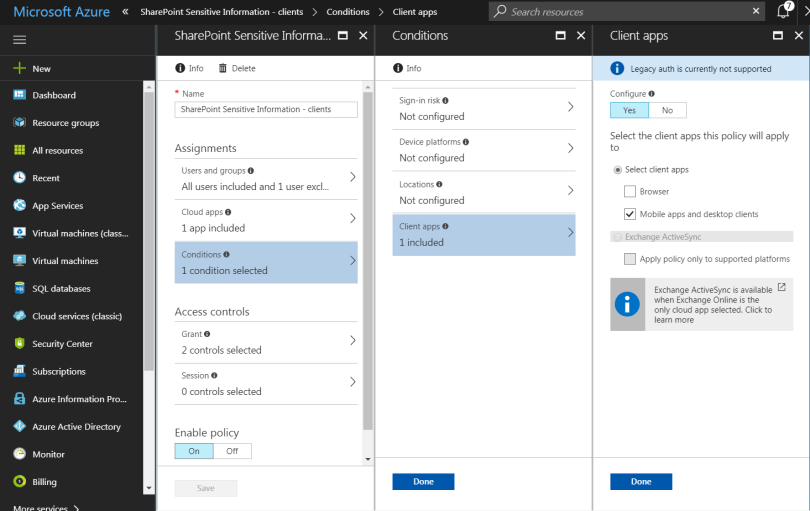Expand the Device platforms condition
Screen dimensions: 810x511
(483, 149)
